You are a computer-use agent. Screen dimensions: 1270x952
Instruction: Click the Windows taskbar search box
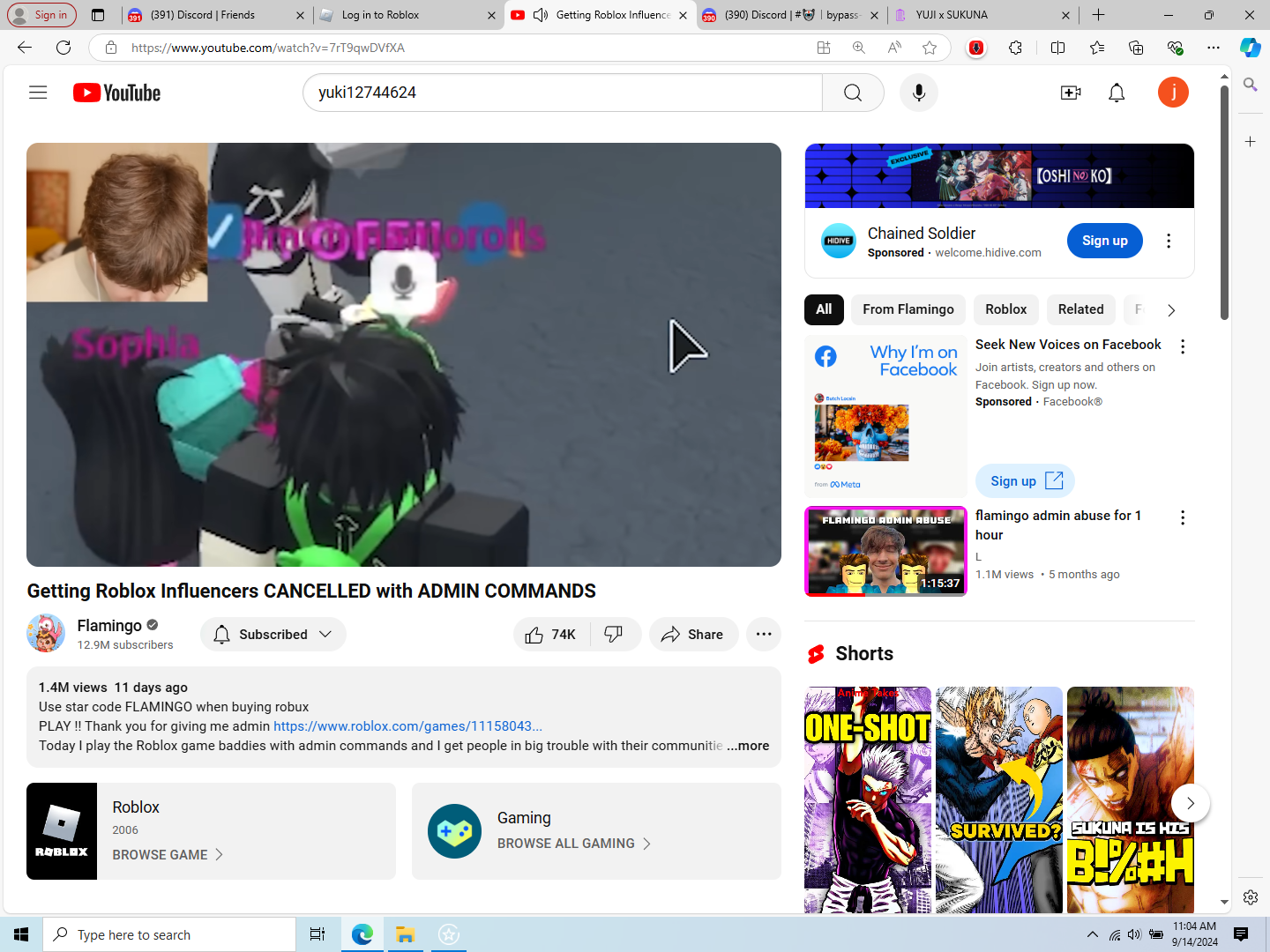169,934
